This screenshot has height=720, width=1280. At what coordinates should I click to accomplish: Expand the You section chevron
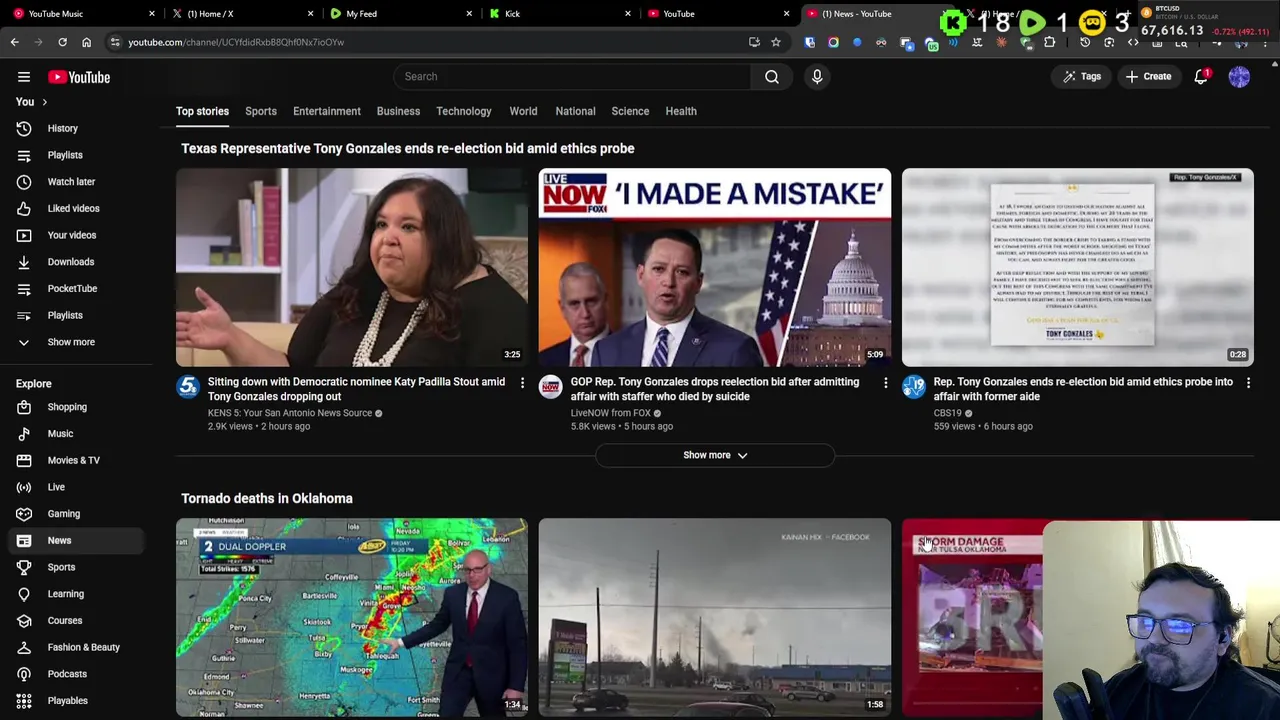coord(44,102)
